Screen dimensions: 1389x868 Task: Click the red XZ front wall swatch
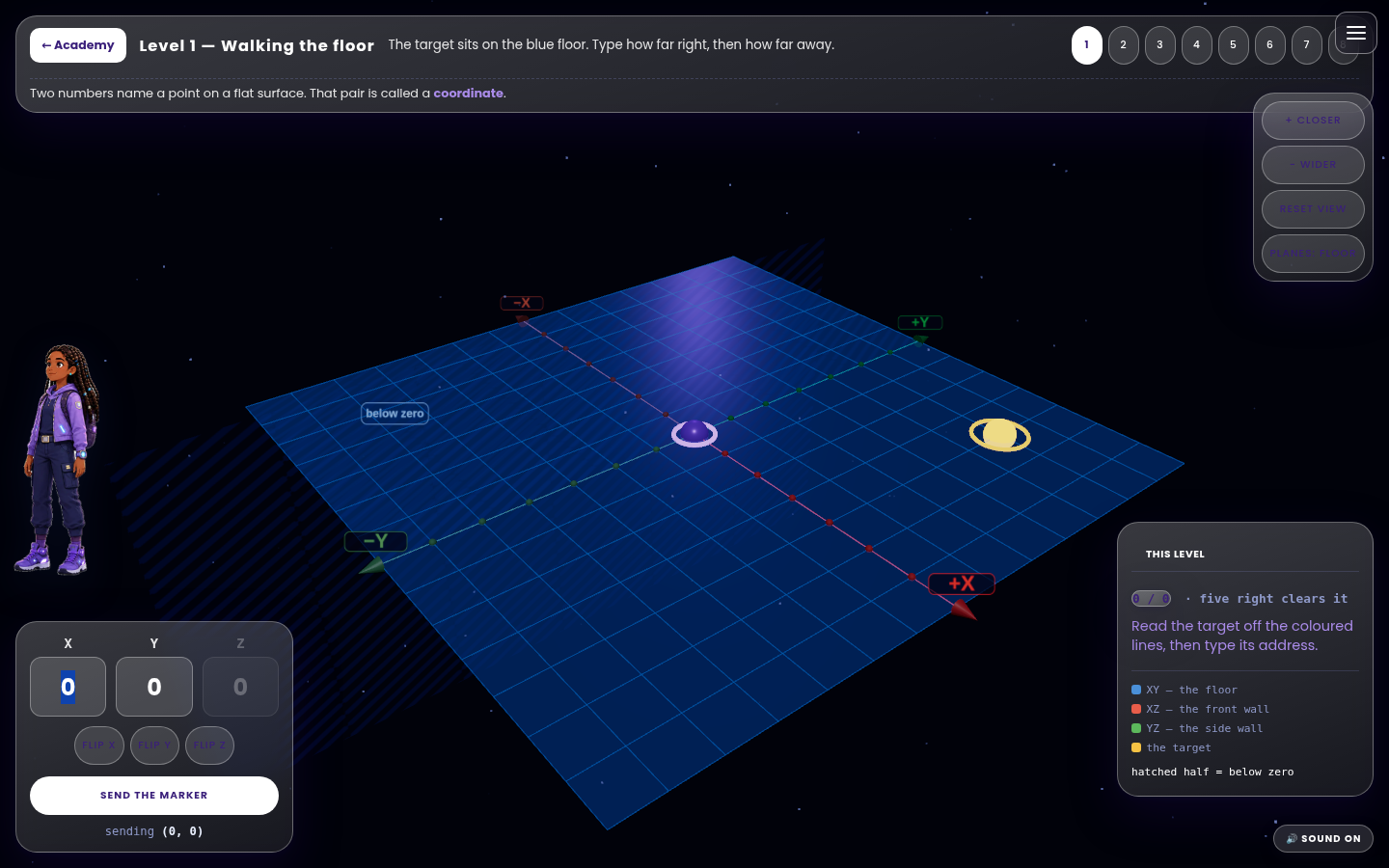(x=1136, y=709)
